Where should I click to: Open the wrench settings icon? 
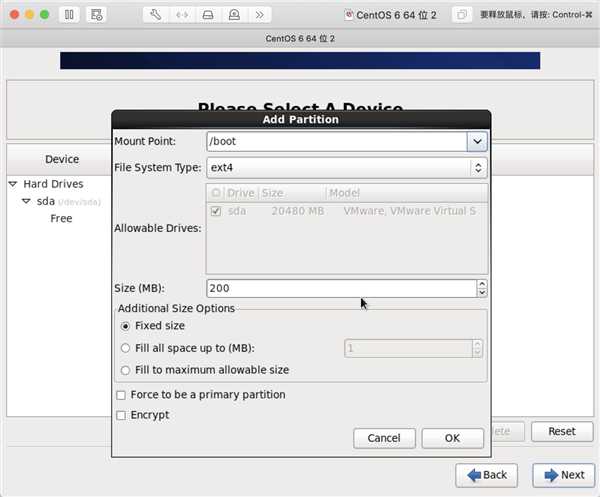point(155,15)
